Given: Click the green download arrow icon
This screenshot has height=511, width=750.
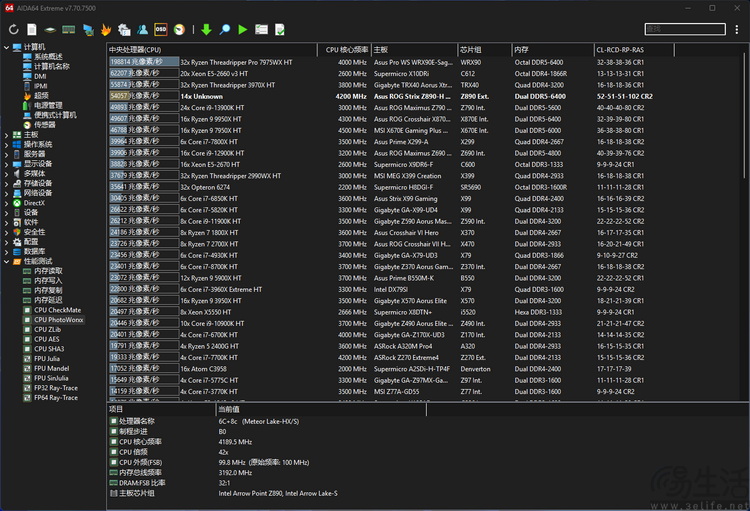Looking at the screenshot, I should (206, 30).
